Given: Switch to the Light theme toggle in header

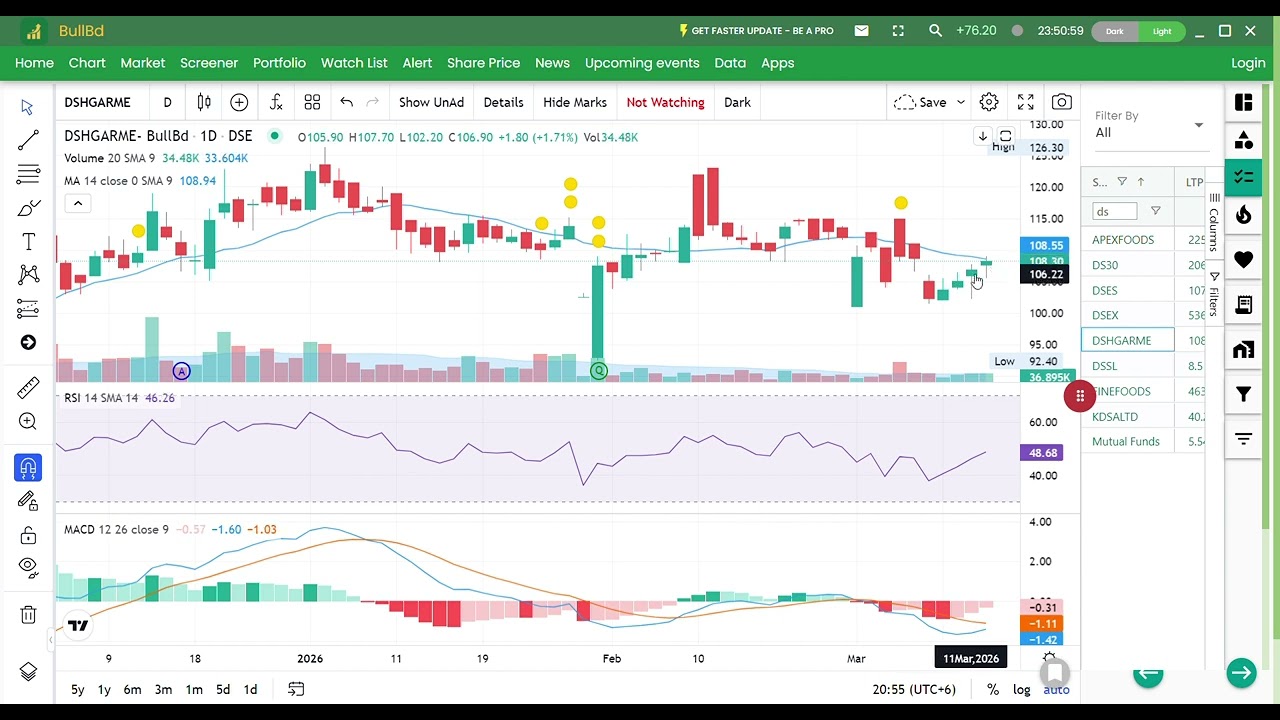Looking at the screenshot, I should click(1162, 31).
